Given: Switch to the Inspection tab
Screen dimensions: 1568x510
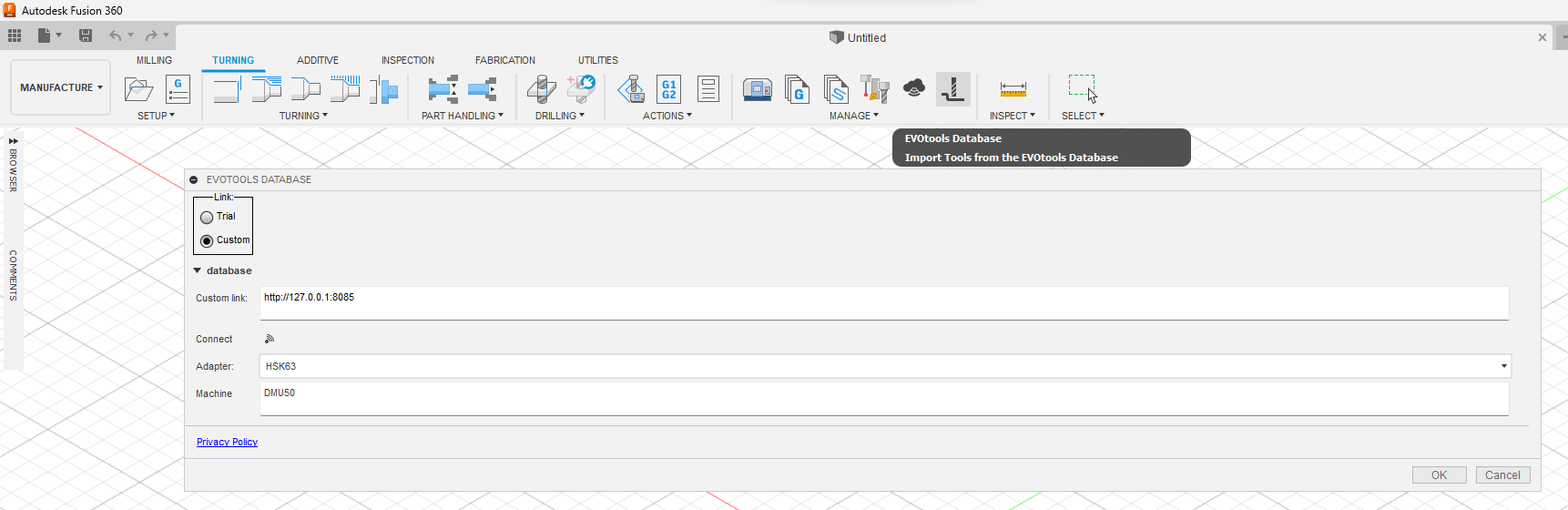Looking at the screenshot, I should (408, 60).
